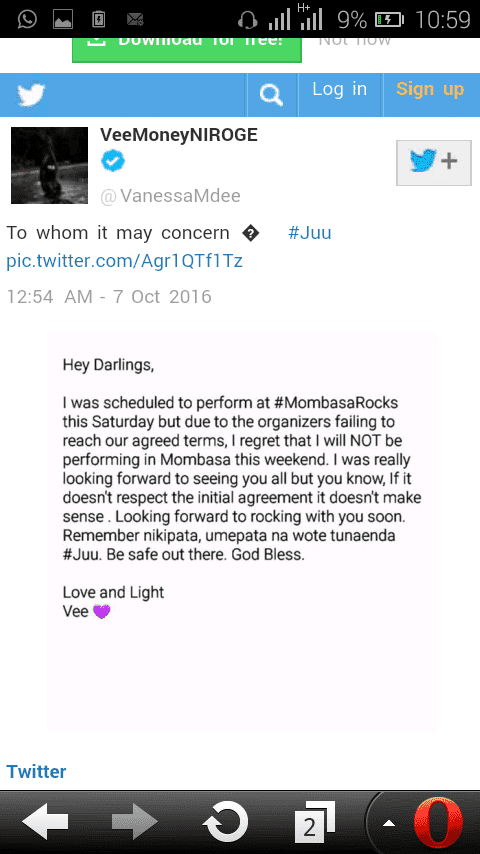Go forward with browser forward arrow

point(134,822)
